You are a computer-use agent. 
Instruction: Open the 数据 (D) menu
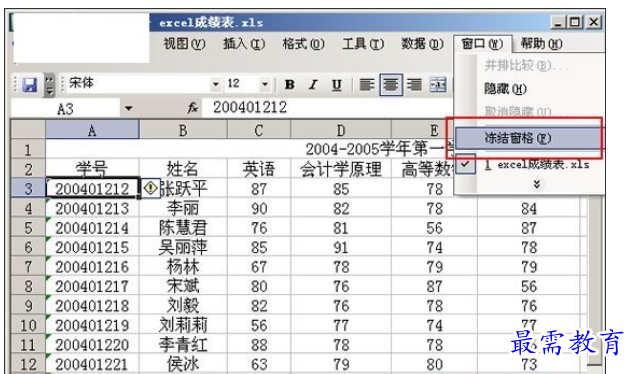(x=422, y=44)
